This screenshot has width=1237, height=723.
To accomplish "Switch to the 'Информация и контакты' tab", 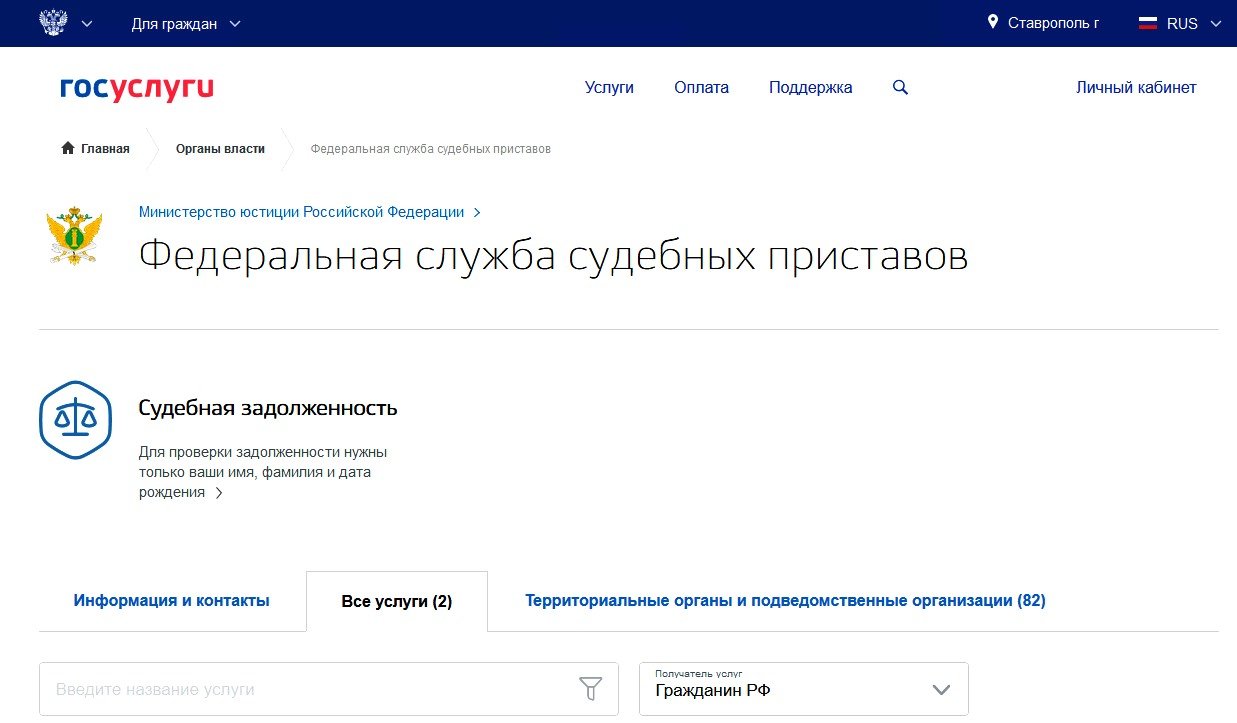I will (172, 601).
